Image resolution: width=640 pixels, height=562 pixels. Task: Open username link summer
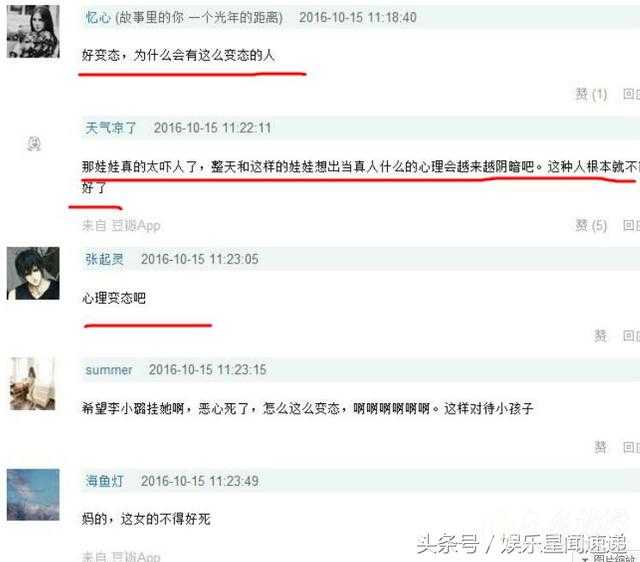pos(109,370)
